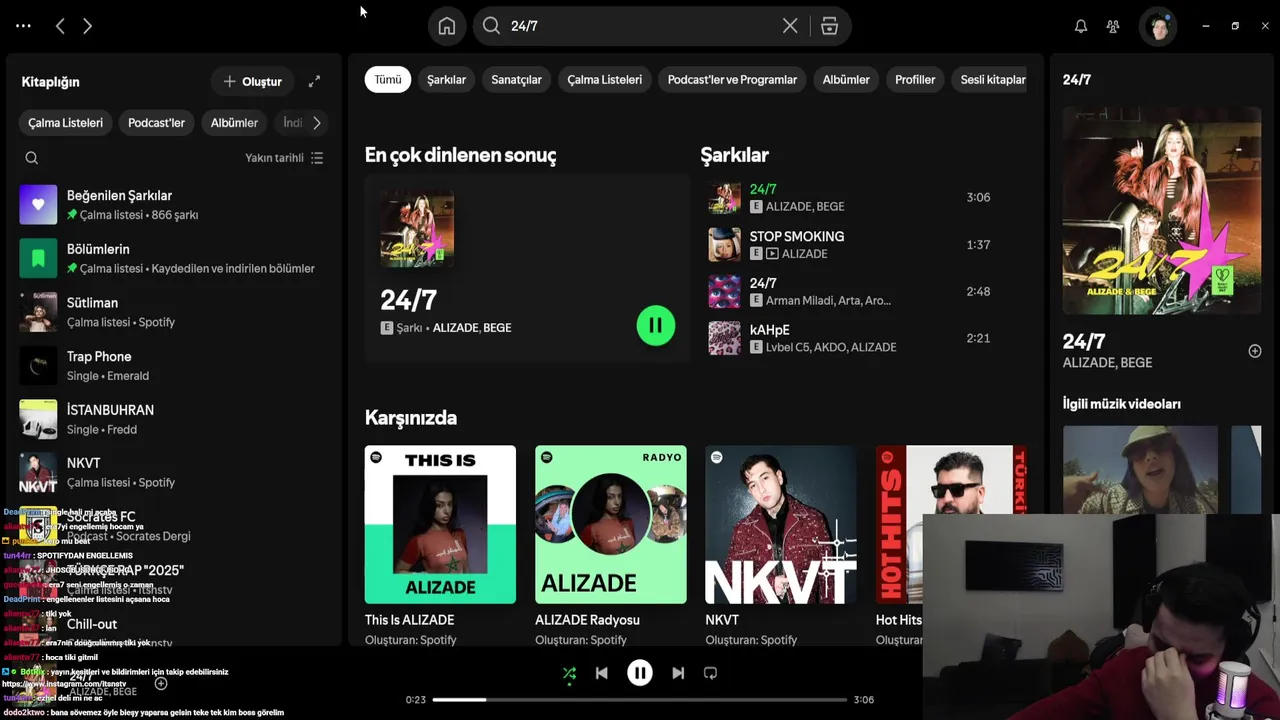1280x720 pixels.
Task: Go forward with the right arrow
Action: pyautogui.click(x=87, y=26)
